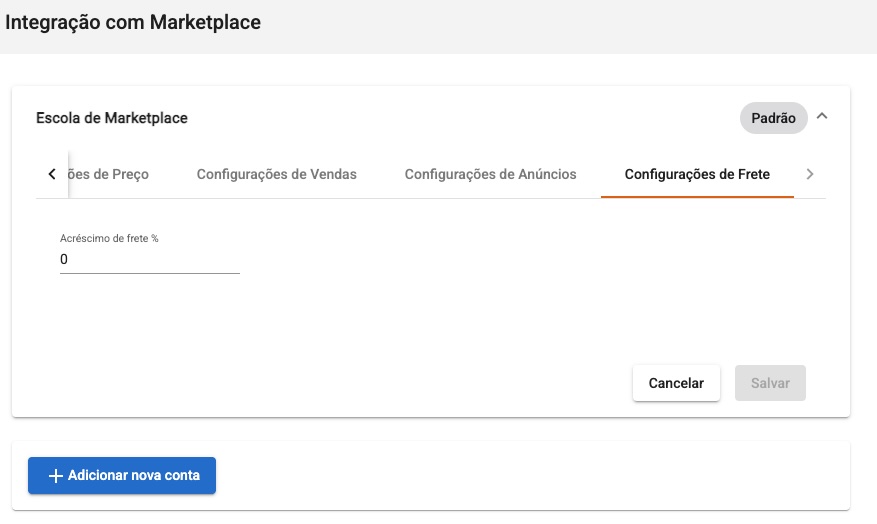Click the plus icon on Adicionar nova conta

point(55,475)
